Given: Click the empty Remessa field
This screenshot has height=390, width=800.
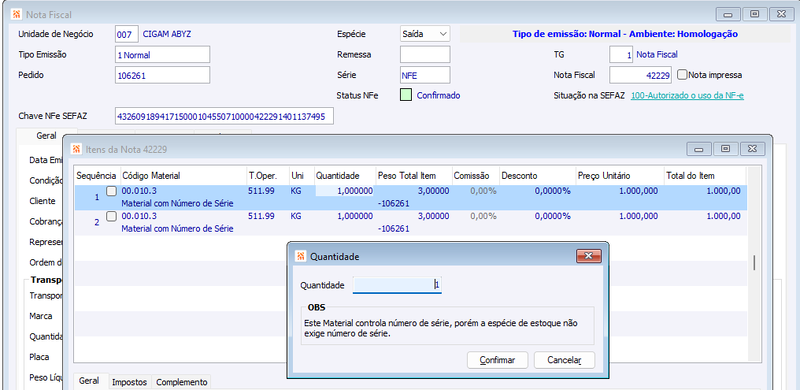Looking at the screenshot, I should 425,55.
